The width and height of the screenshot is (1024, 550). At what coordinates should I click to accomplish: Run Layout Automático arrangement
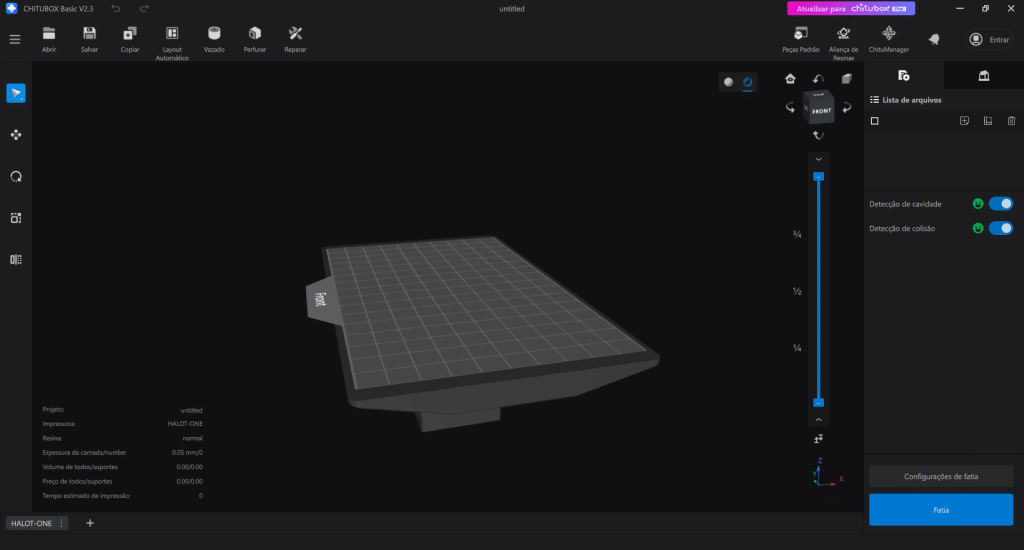pyautogui.click(x=172, y=43)
